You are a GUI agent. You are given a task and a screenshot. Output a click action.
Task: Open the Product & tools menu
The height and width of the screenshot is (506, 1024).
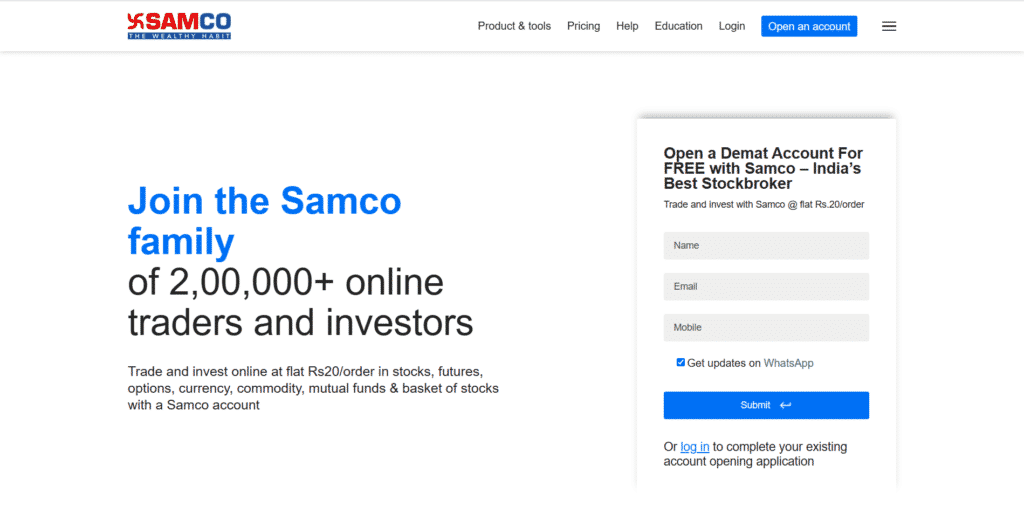[514, 26]
